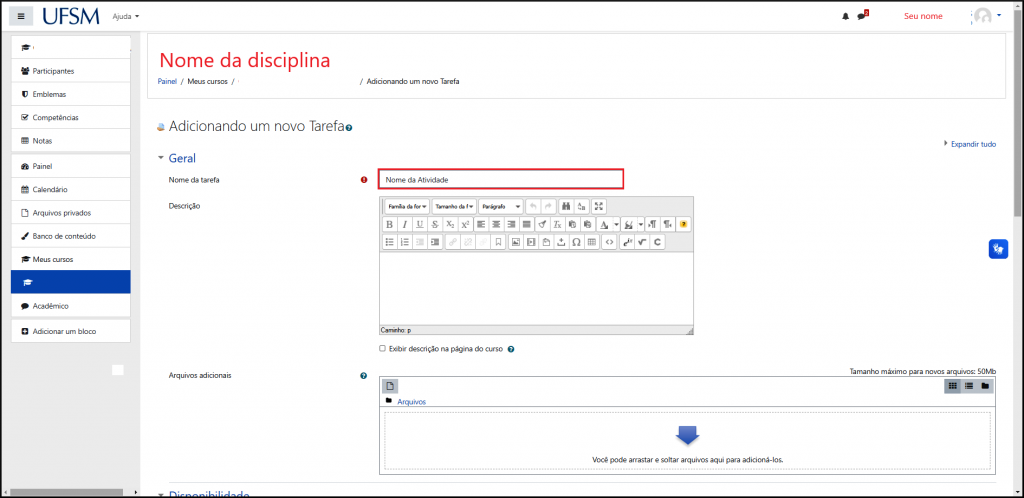
Task: Open the Ajuda menu in the top bar
Action: click(126, 17)
